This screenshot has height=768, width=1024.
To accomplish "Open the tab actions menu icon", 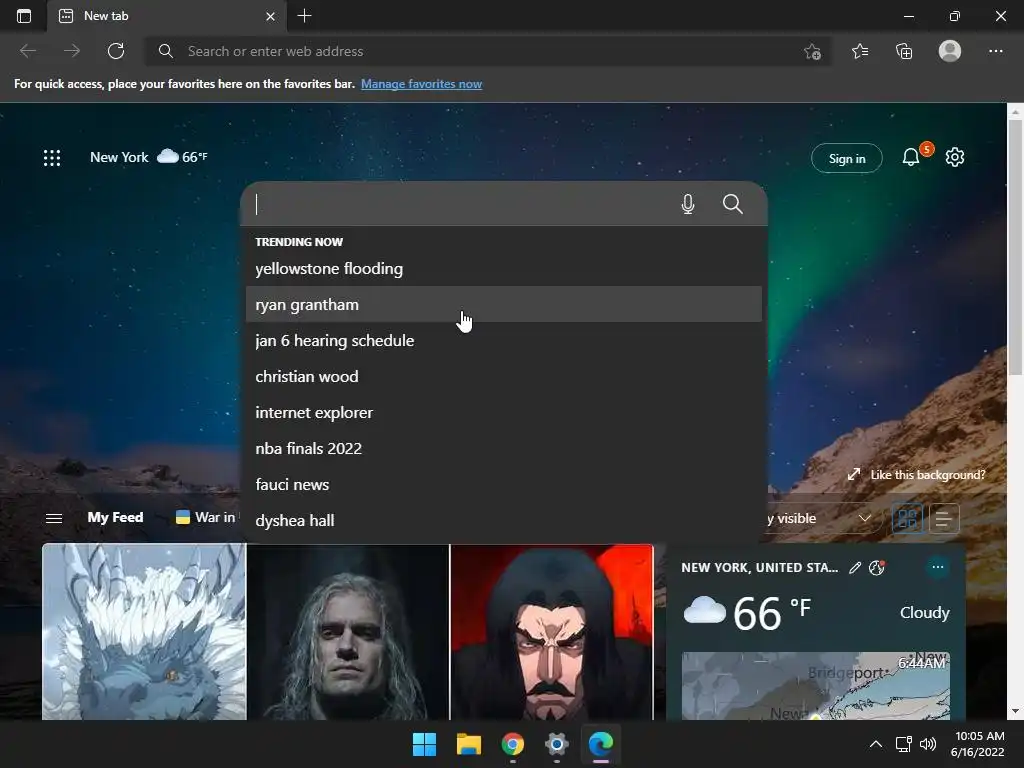I will tap(24, 16).
